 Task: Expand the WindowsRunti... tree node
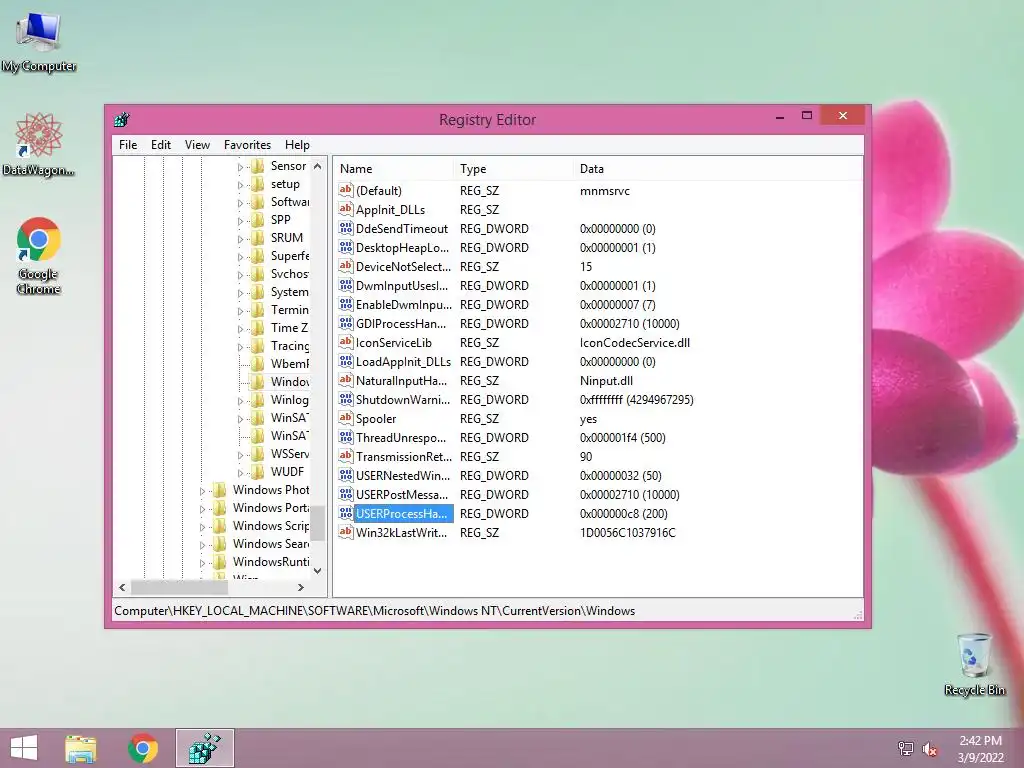(202, 562)
